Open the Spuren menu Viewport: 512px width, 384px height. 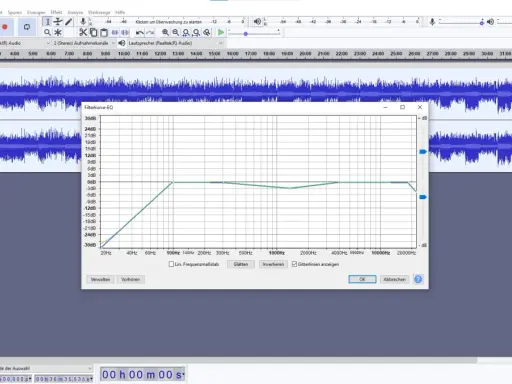[15, 12]
